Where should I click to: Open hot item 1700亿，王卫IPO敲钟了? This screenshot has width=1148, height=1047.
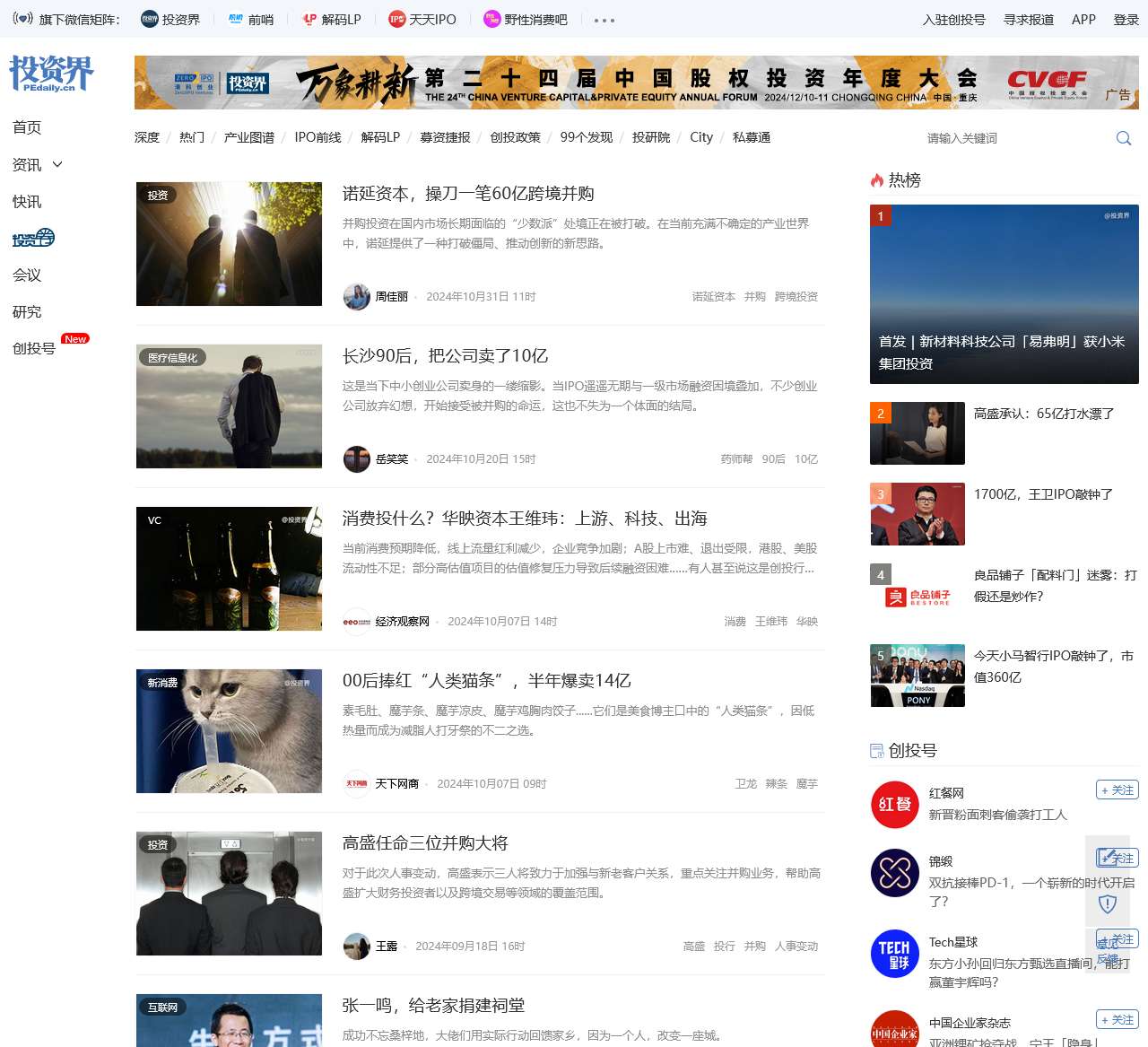[x=1043, y=494]
